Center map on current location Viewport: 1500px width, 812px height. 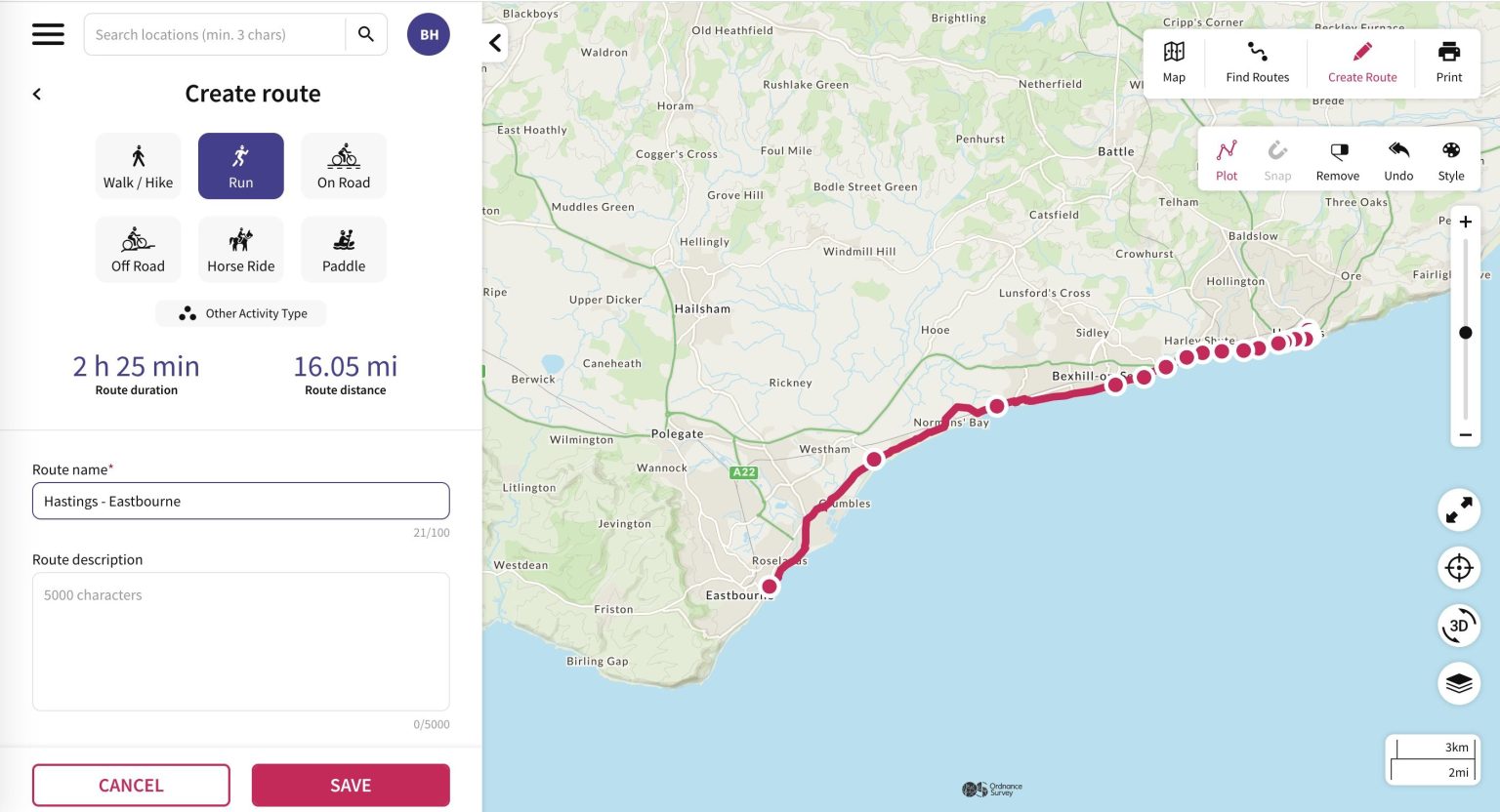pos(1458,567)
